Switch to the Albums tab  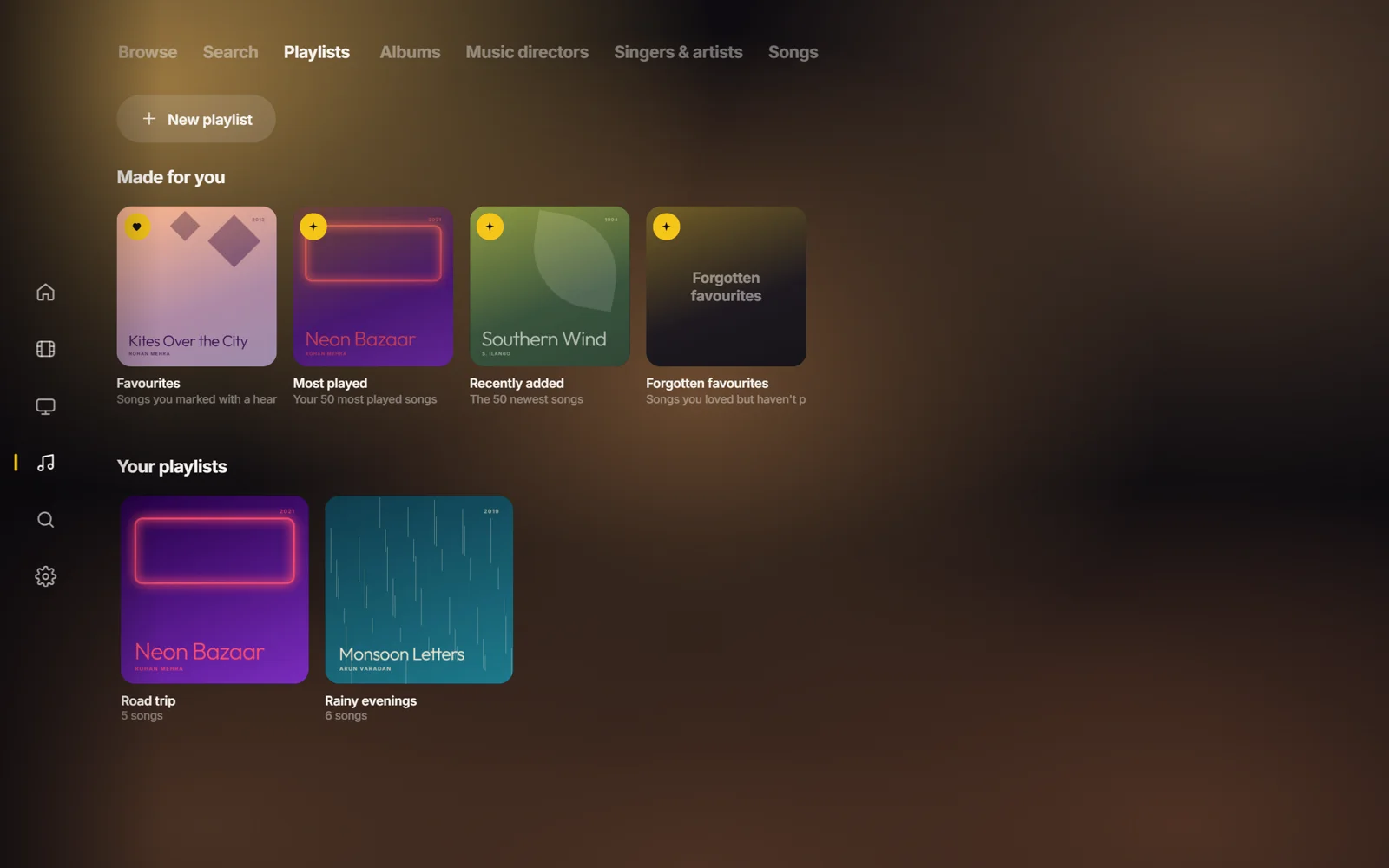click(x=410, y=52)
